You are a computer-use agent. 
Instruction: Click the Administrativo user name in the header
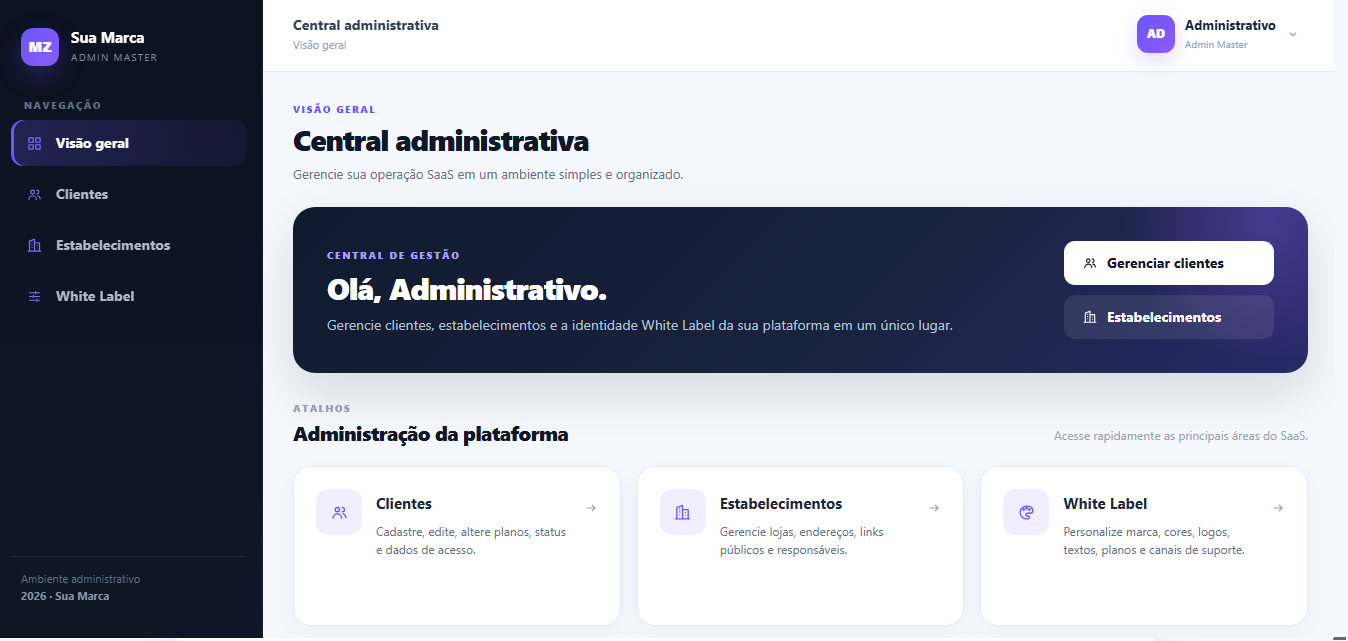pyautogui.click(x=1230, y=25)
